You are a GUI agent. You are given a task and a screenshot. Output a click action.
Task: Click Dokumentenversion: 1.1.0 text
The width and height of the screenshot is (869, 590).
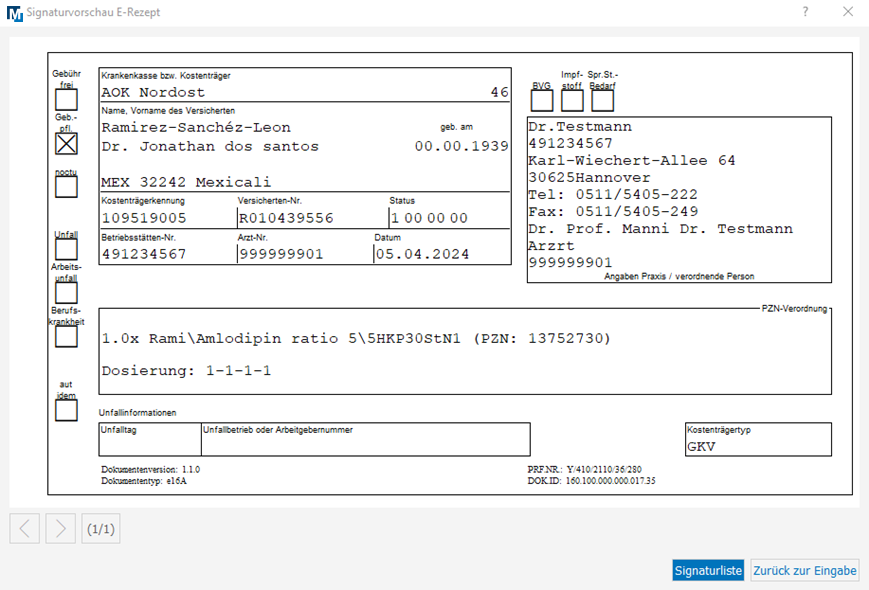click(150, 469)
